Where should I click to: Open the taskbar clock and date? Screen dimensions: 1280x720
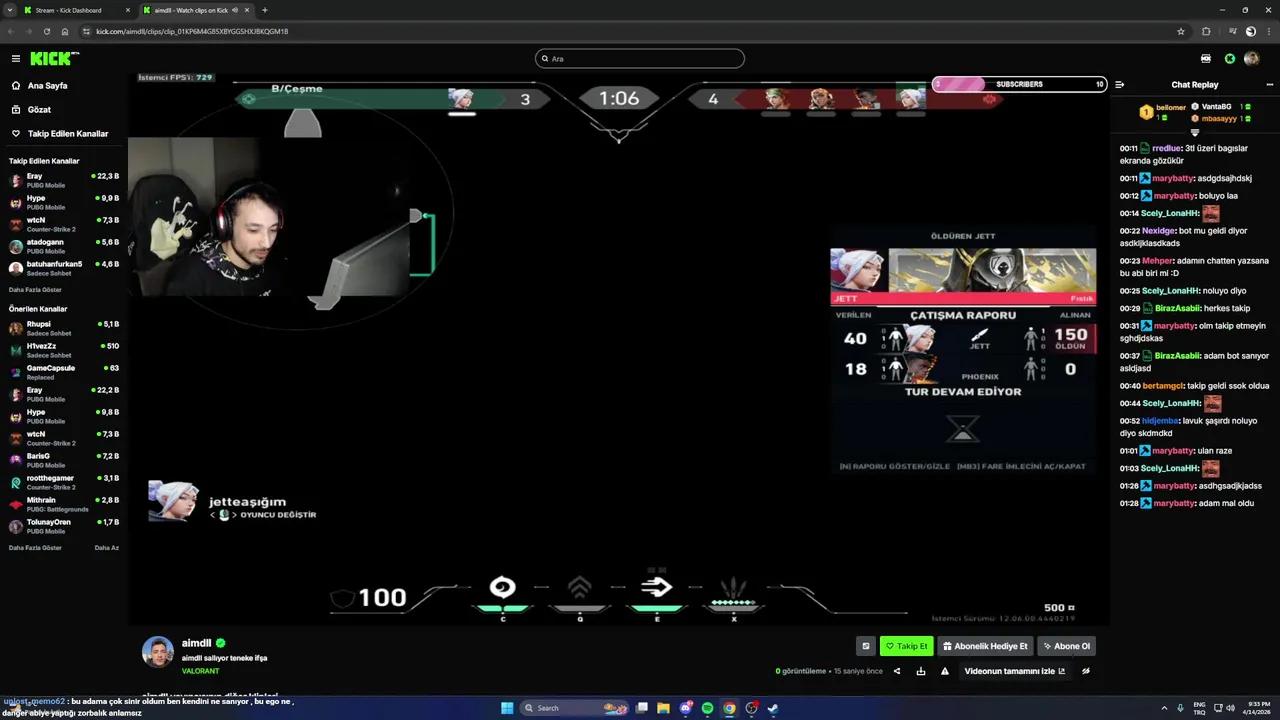point(1257,708)
